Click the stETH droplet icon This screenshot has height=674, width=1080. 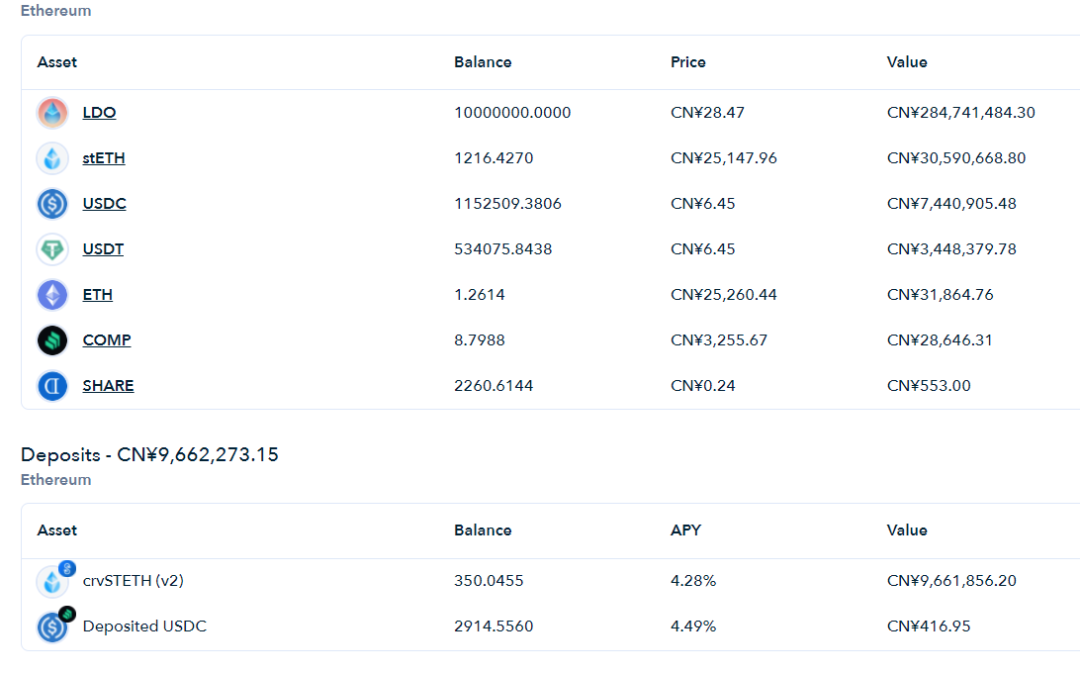pyautogui.click(x=52, y=158)
